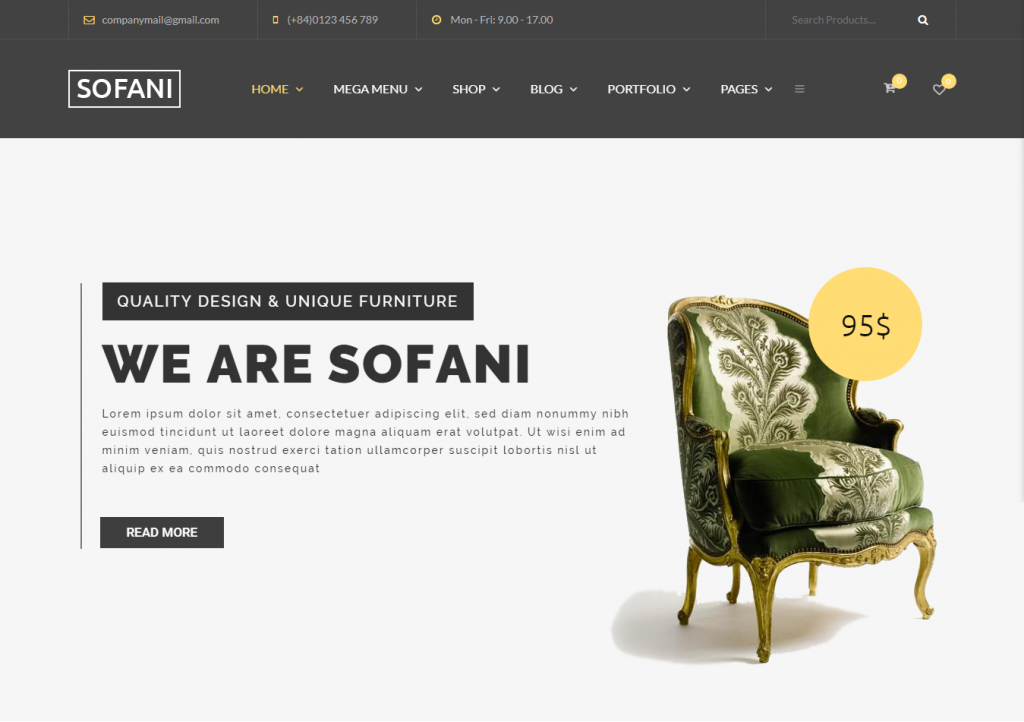
Task: Open the wishlist heart icon
Action: (x=938, y=89)
